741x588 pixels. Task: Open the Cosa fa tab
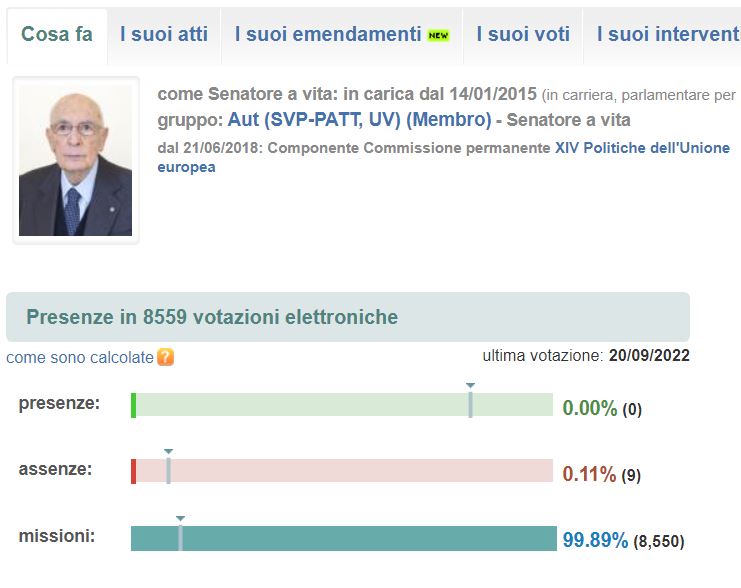[x=57, y=34]
